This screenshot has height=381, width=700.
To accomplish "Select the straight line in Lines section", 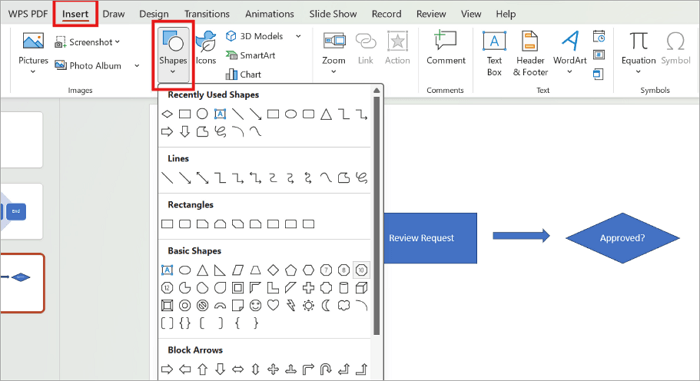I will pyautogui.click(x=167, y=178).
